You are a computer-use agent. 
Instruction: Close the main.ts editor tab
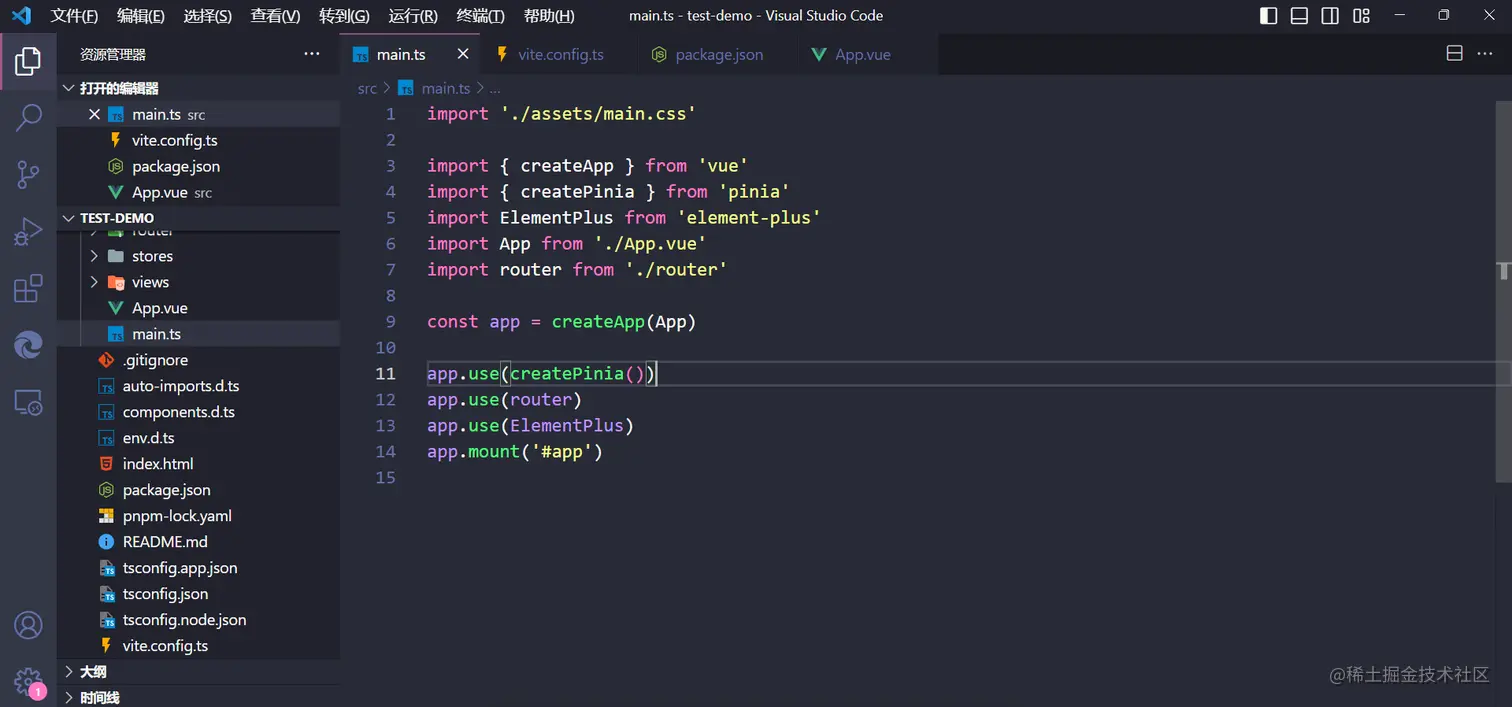[x=462, y=54]
